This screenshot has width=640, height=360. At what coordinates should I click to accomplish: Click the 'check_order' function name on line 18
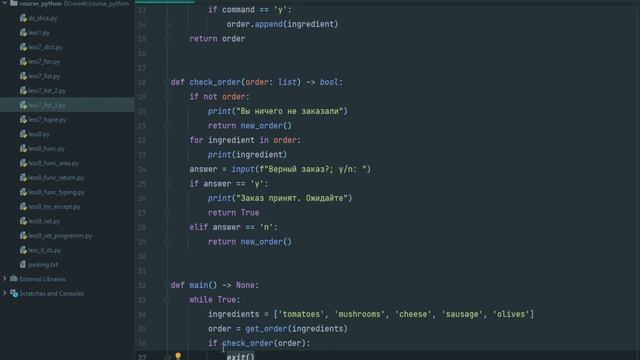(215, 82)
